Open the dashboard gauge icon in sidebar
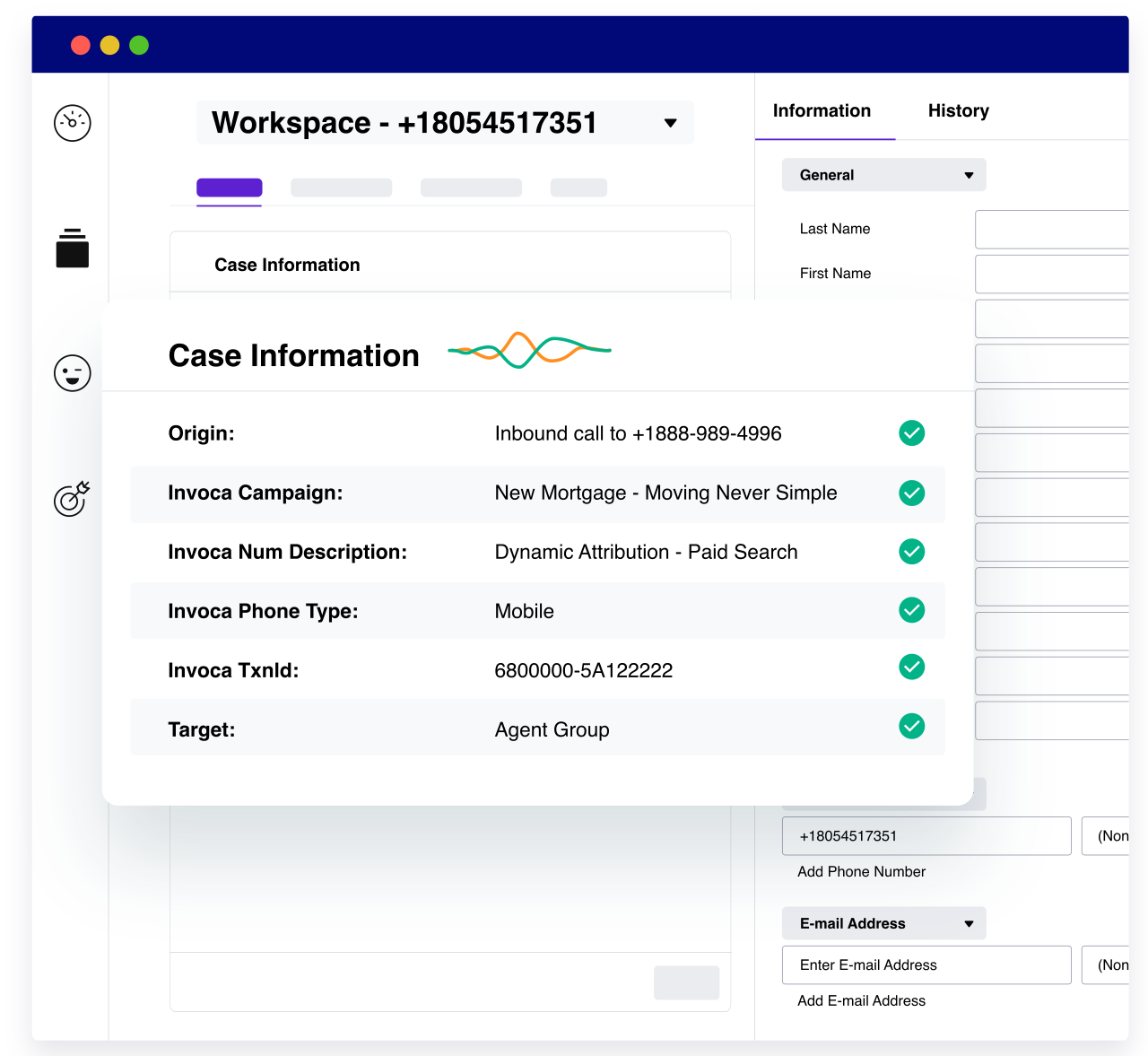The width and height of the screenshot is (1148, 1056). click(x=73, y=123)
